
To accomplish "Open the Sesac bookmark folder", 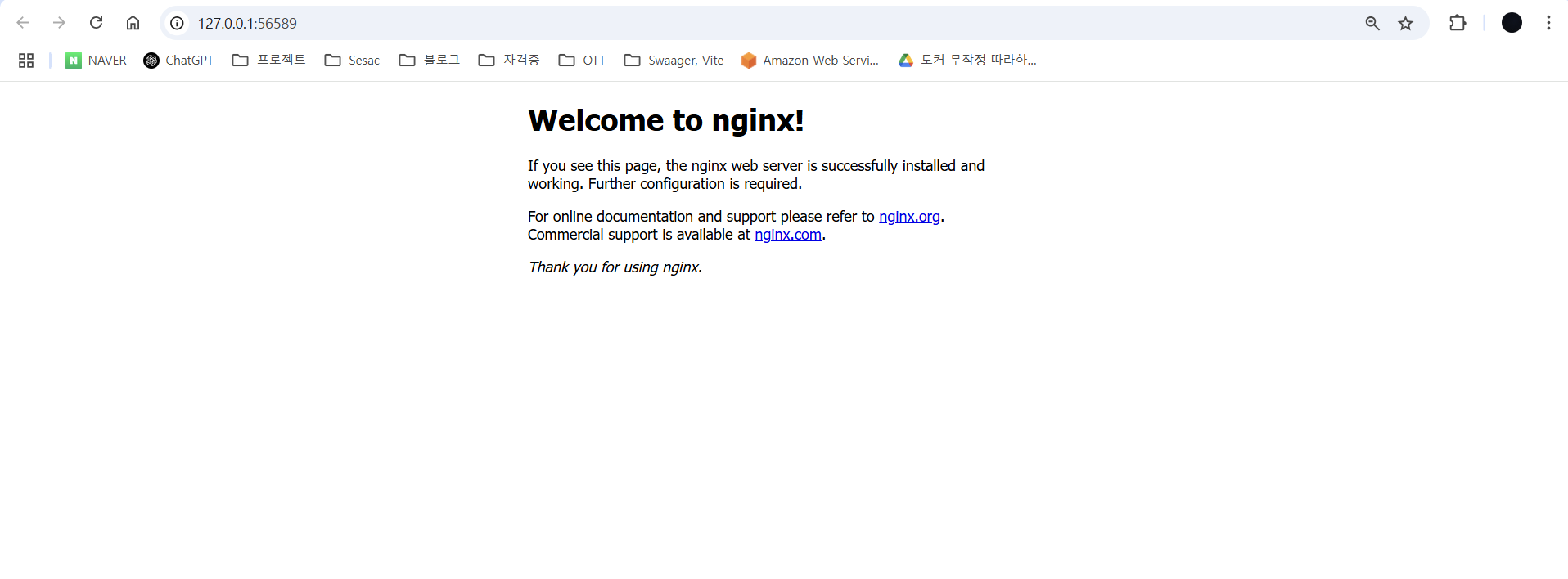I will coord(352,61).
